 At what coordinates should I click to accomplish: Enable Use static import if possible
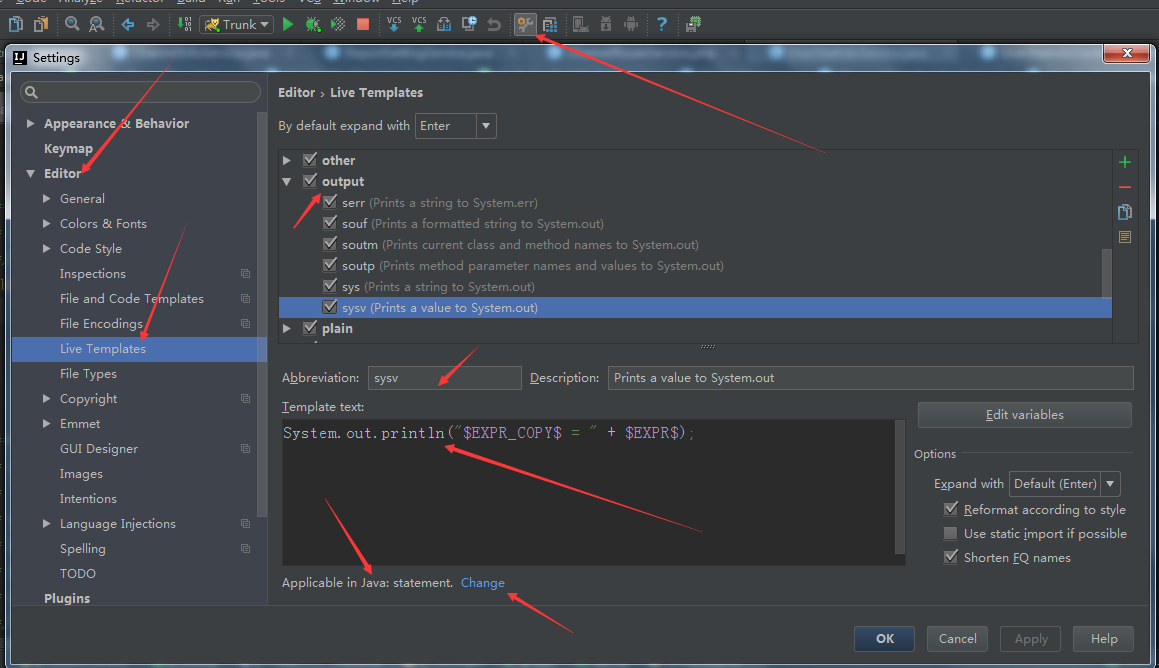point(949,532)
